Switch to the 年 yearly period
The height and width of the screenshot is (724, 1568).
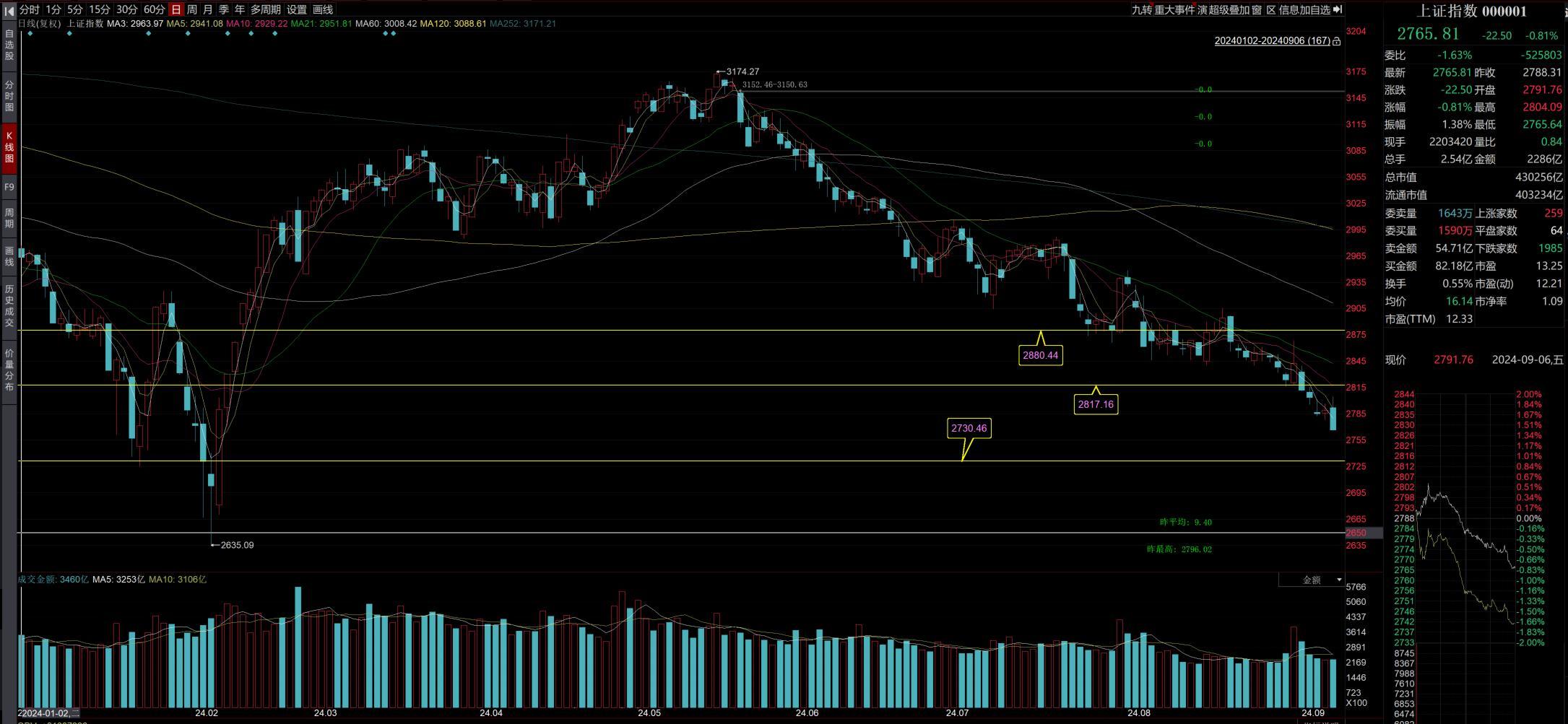(x=240, y=9)
